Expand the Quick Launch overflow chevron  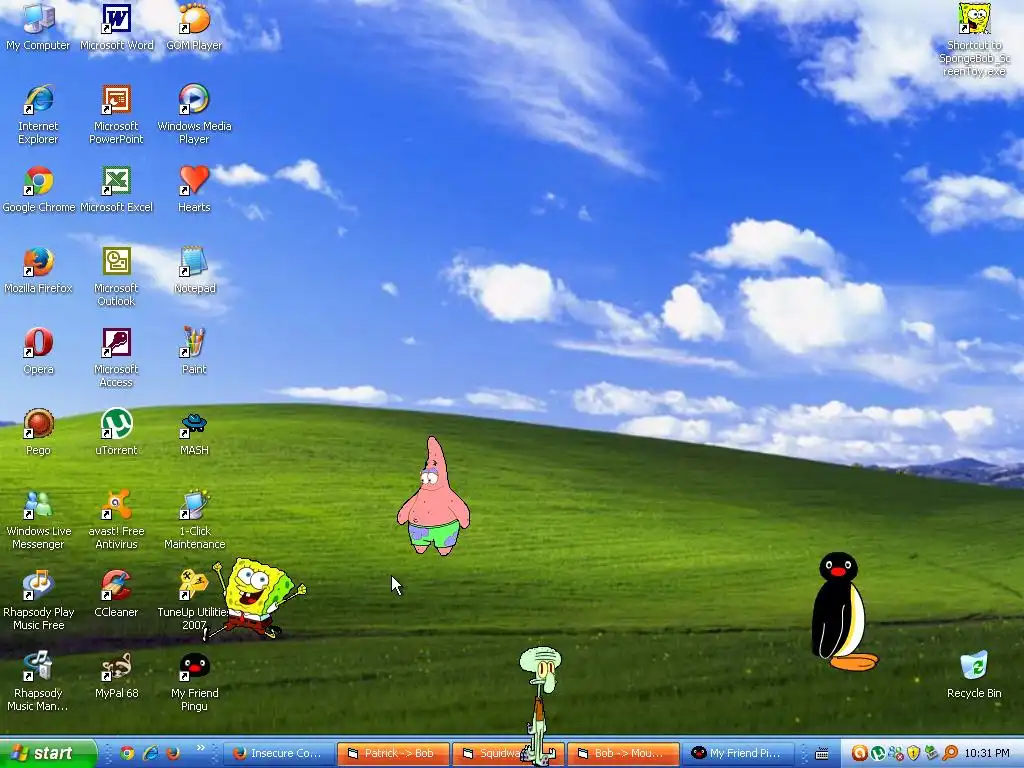click(200, 748)
